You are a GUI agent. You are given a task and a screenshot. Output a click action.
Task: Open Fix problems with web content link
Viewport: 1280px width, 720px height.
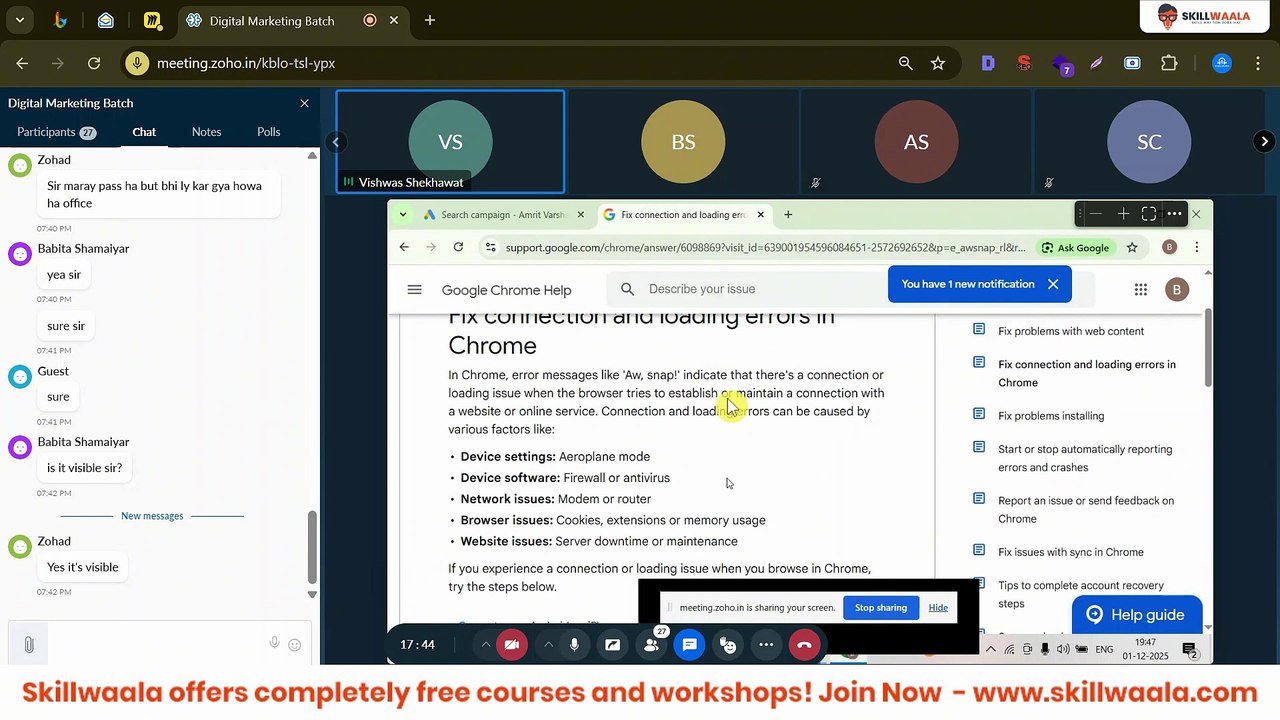1071,331
